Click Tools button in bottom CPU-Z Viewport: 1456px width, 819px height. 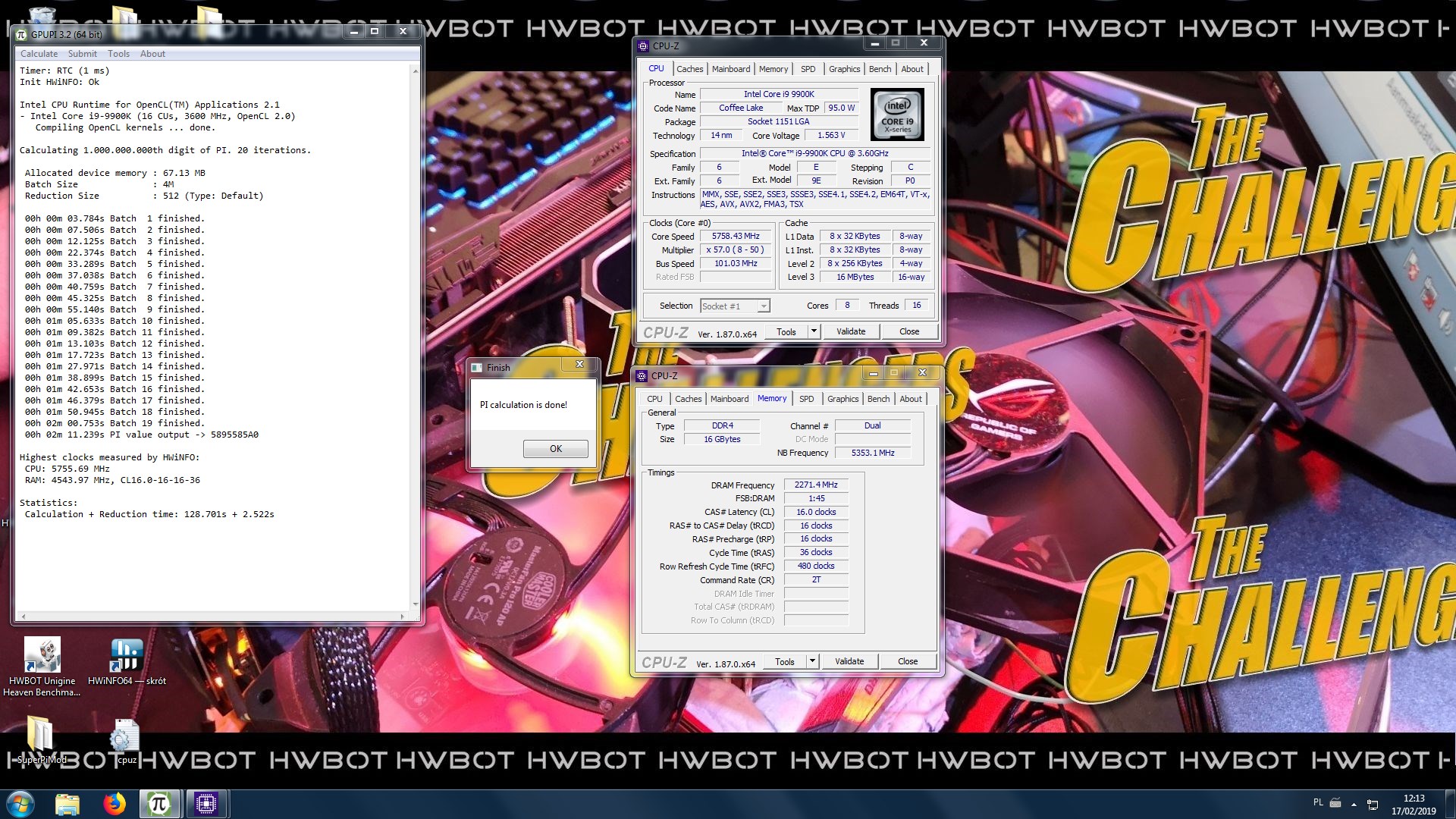pos(785,661)
